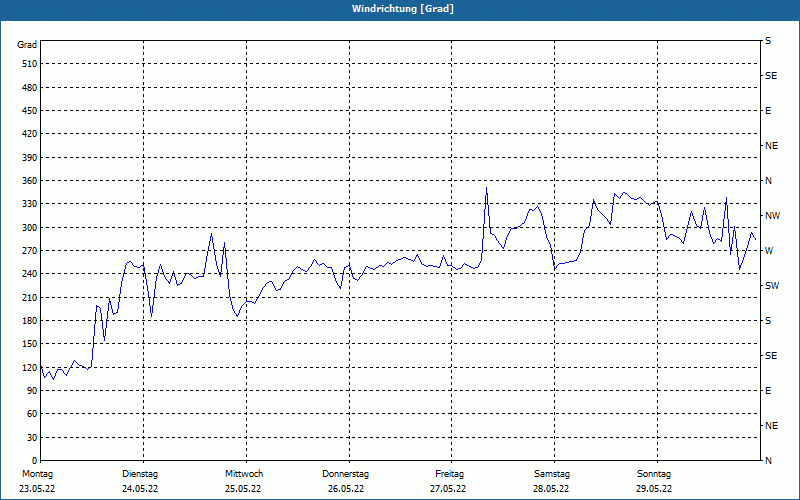Screen dimensions: 800x500
Task: Click the 'NW' compass direction label
Action: pyautogui.click(x=772, y=216)
